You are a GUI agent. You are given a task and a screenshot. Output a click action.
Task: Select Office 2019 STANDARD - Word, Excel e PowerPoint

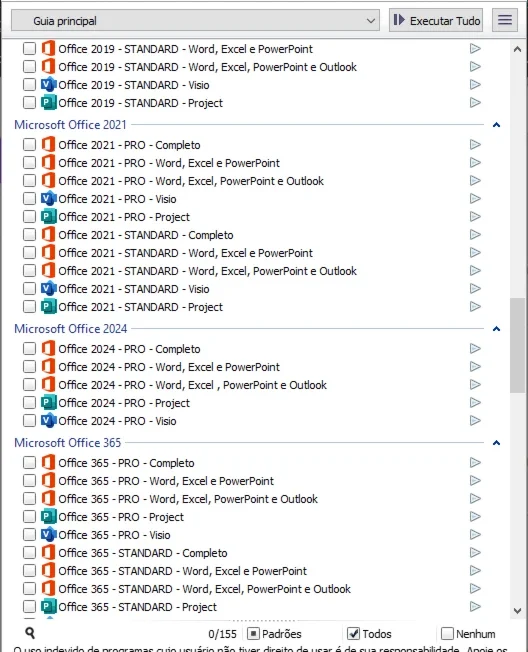click(x=185, y=49)
